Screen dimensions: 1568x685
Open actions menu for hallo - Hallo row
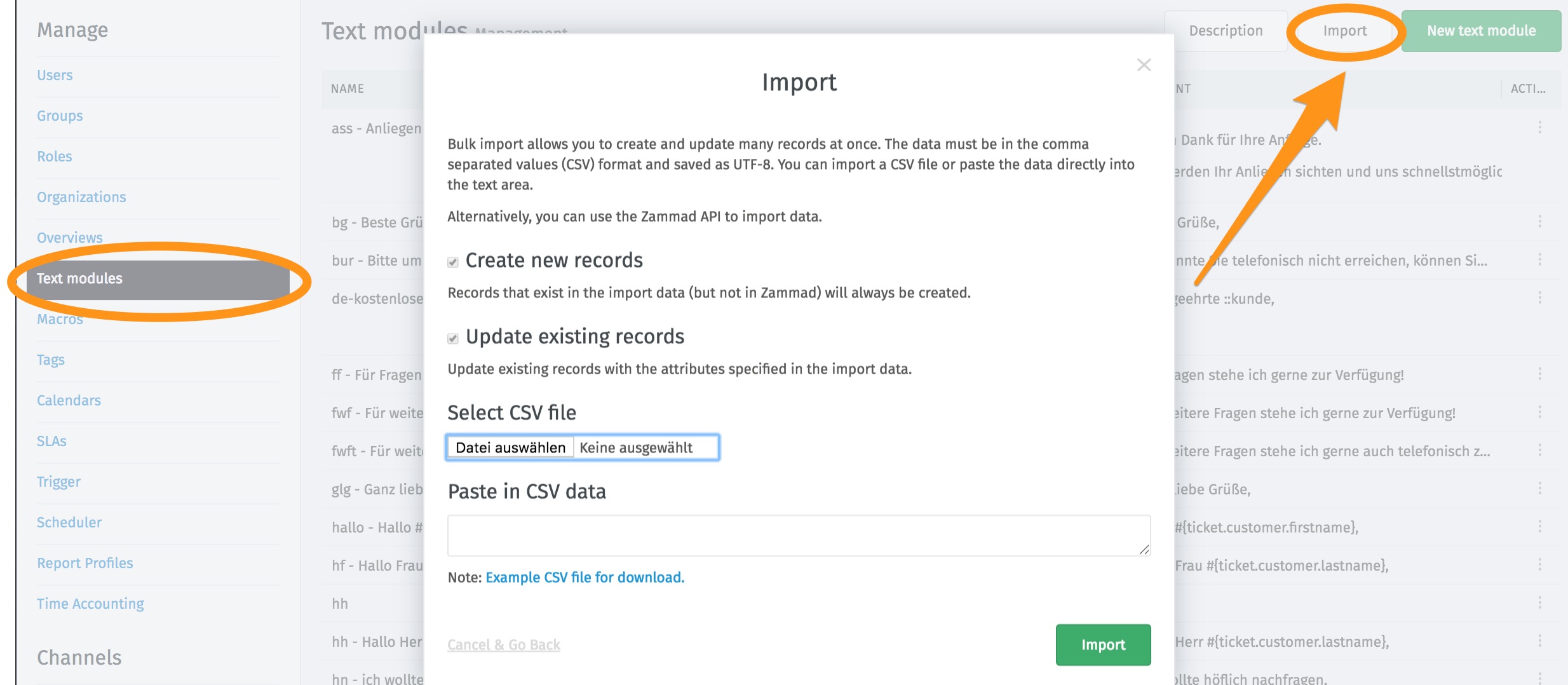[x=1539, y=526]
